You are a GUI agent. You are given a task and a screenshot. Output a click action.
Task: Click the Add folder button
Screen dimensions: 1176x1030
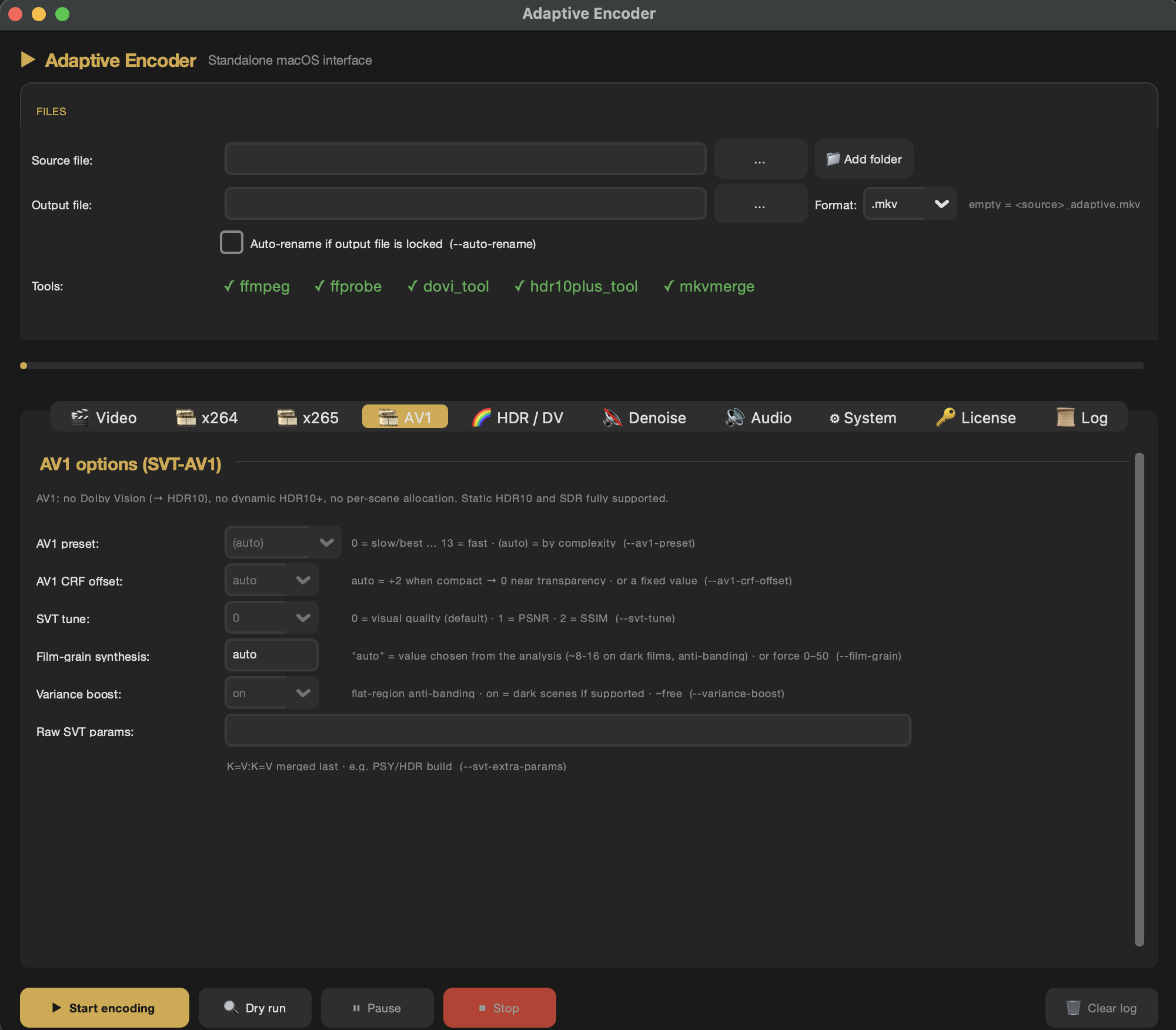864,159
